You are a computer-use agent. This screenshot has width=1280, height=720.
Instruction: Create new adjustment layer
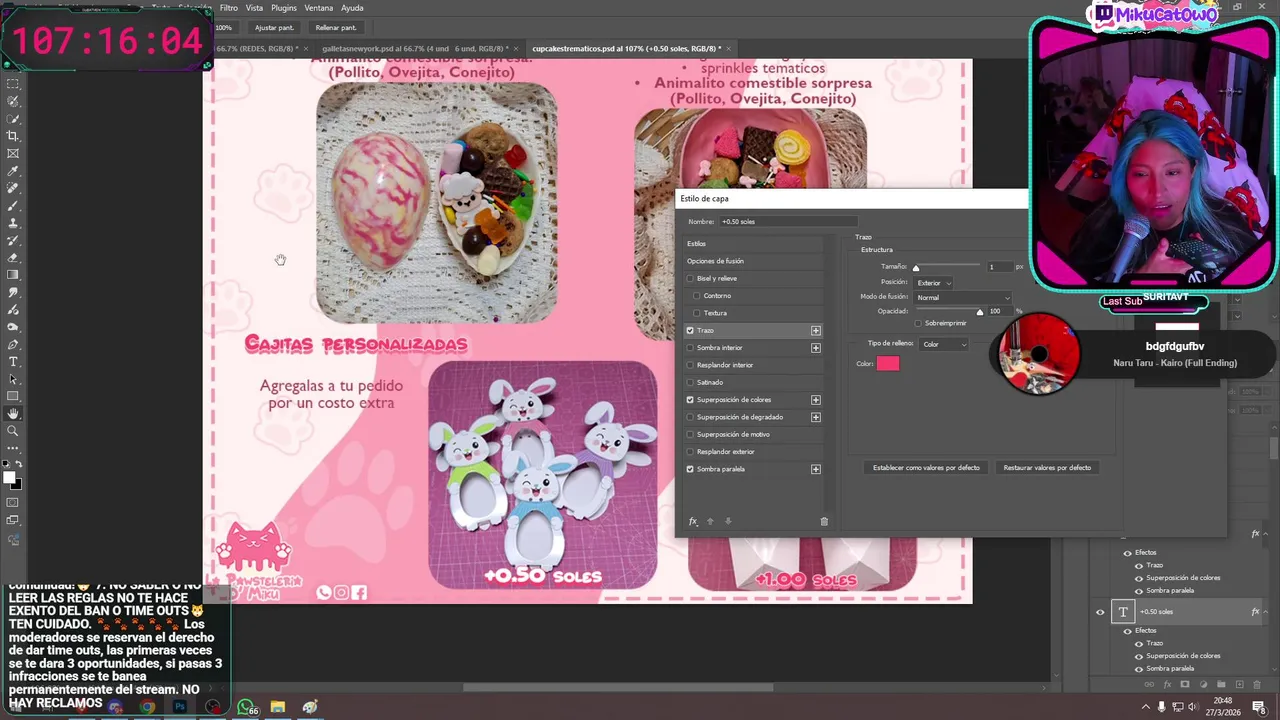[1202, 685]
